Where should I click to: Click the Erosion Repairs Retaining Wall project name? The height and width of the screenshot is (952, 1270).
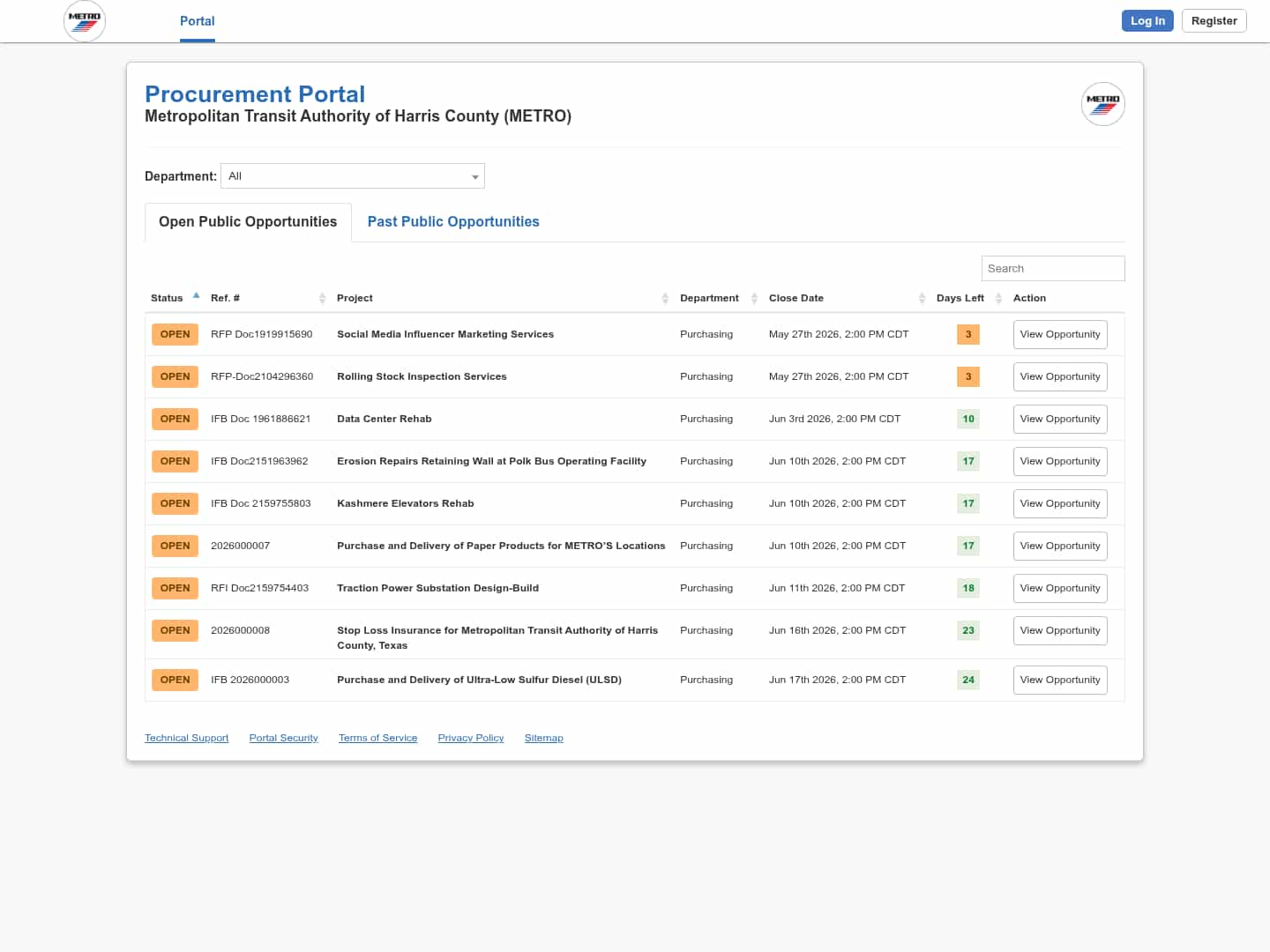491,462
